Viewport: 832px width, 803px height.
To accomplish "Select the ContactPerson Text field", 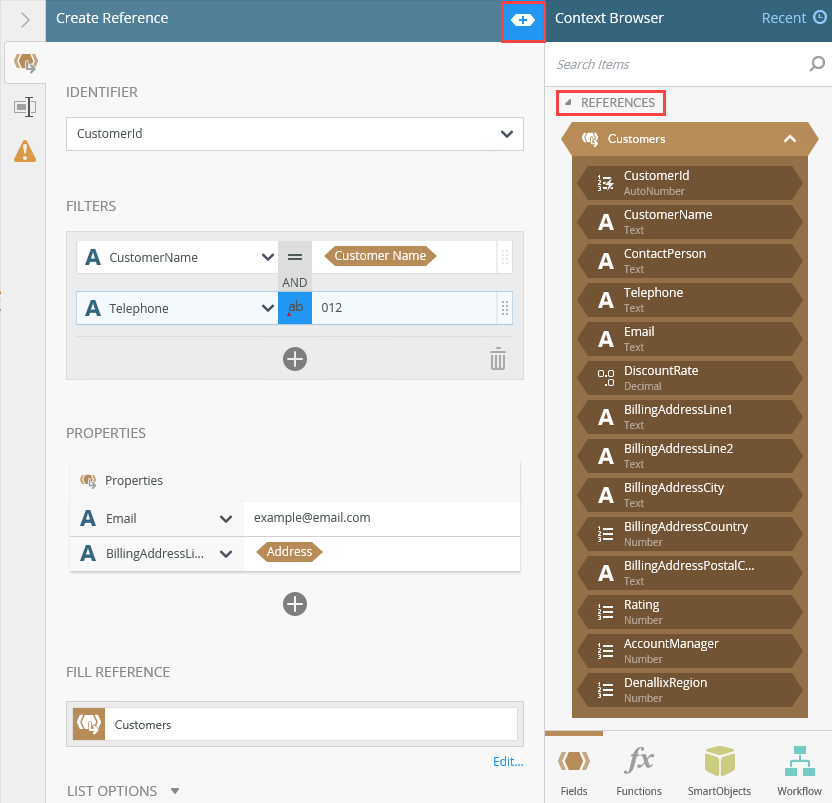I will coord(689,261).
